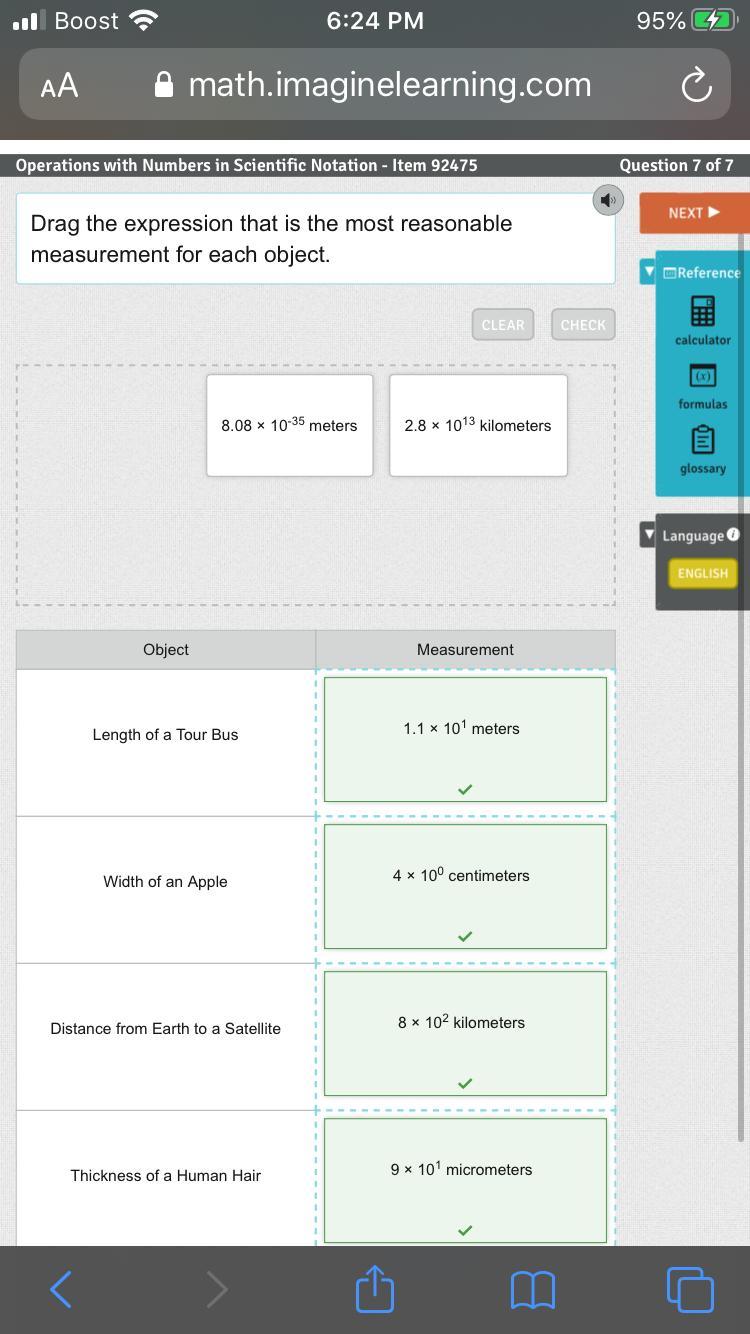The image size is (750, 1334).
Task: Tap the battery status icon
Action: tap(714, 21)
